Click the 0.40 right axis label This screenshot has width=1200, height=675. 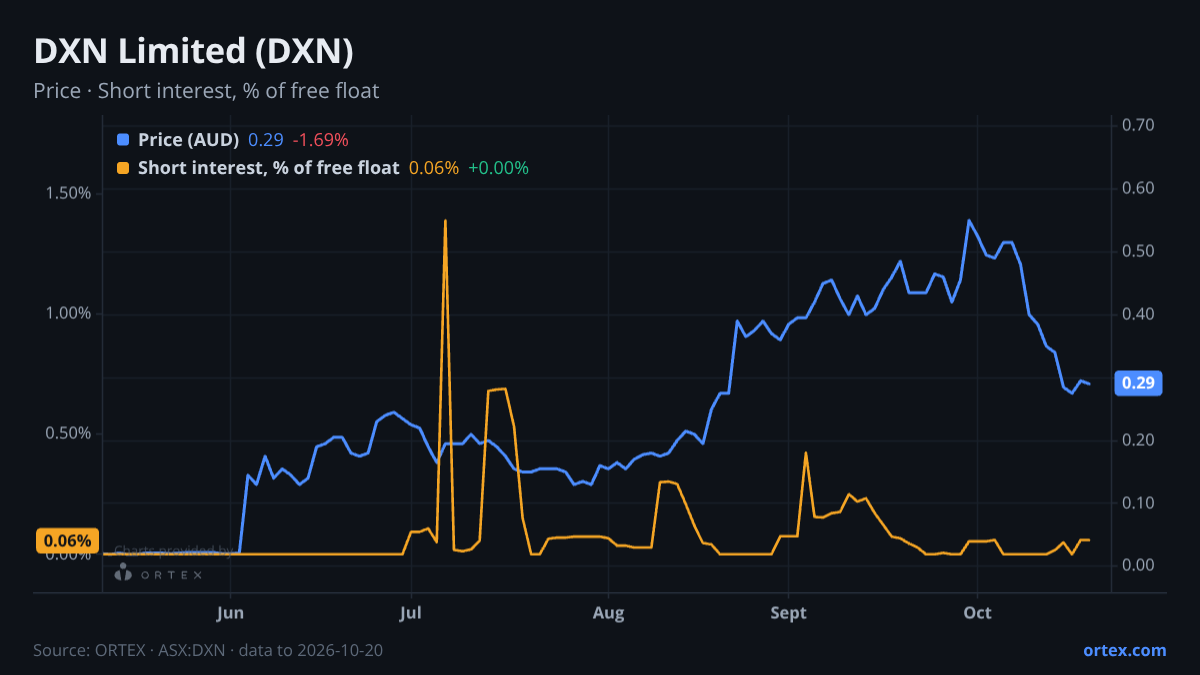pos(1139,314)
